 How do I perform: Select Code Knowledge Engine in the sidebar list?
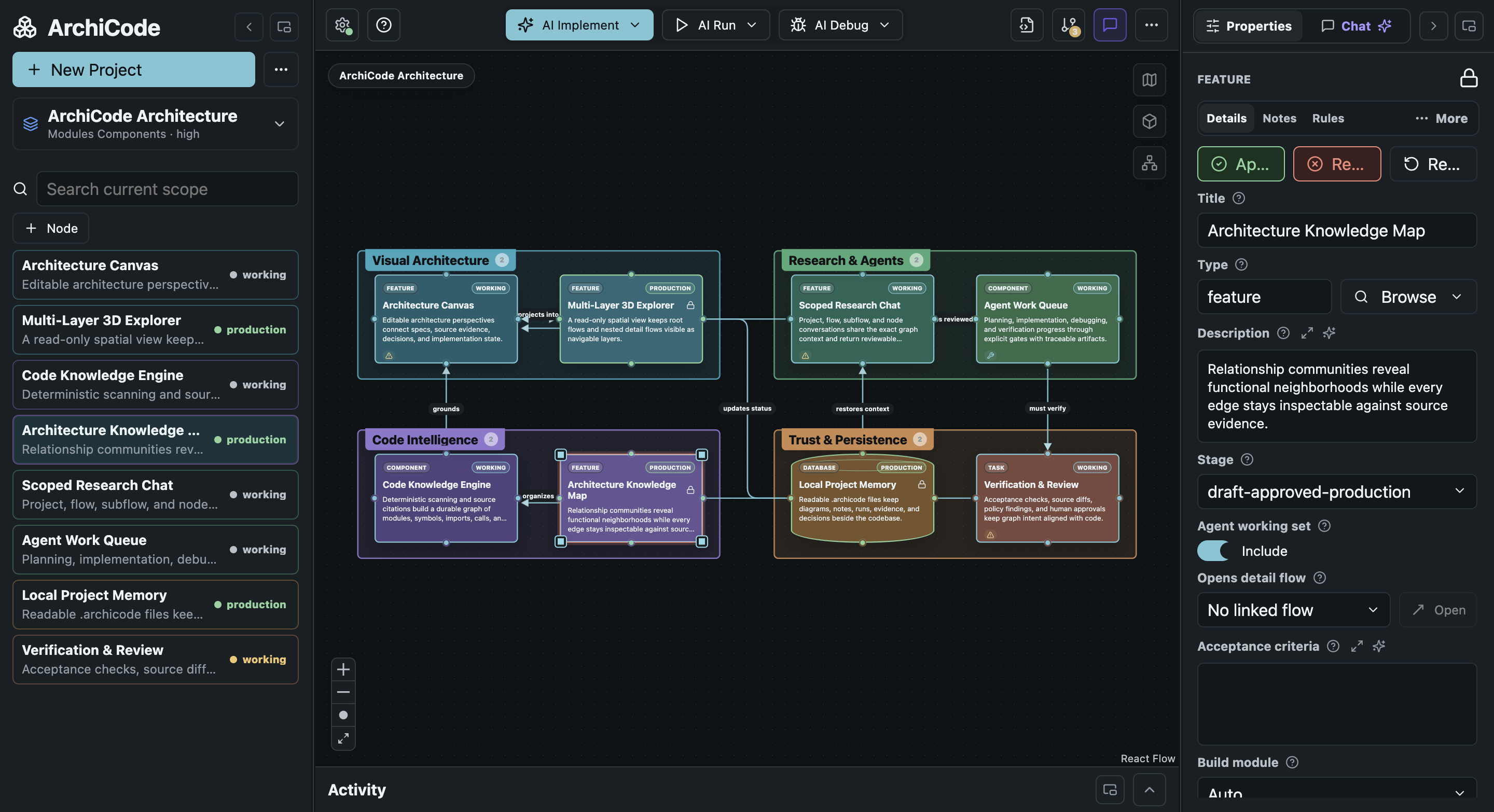click(x=156, y=385)
